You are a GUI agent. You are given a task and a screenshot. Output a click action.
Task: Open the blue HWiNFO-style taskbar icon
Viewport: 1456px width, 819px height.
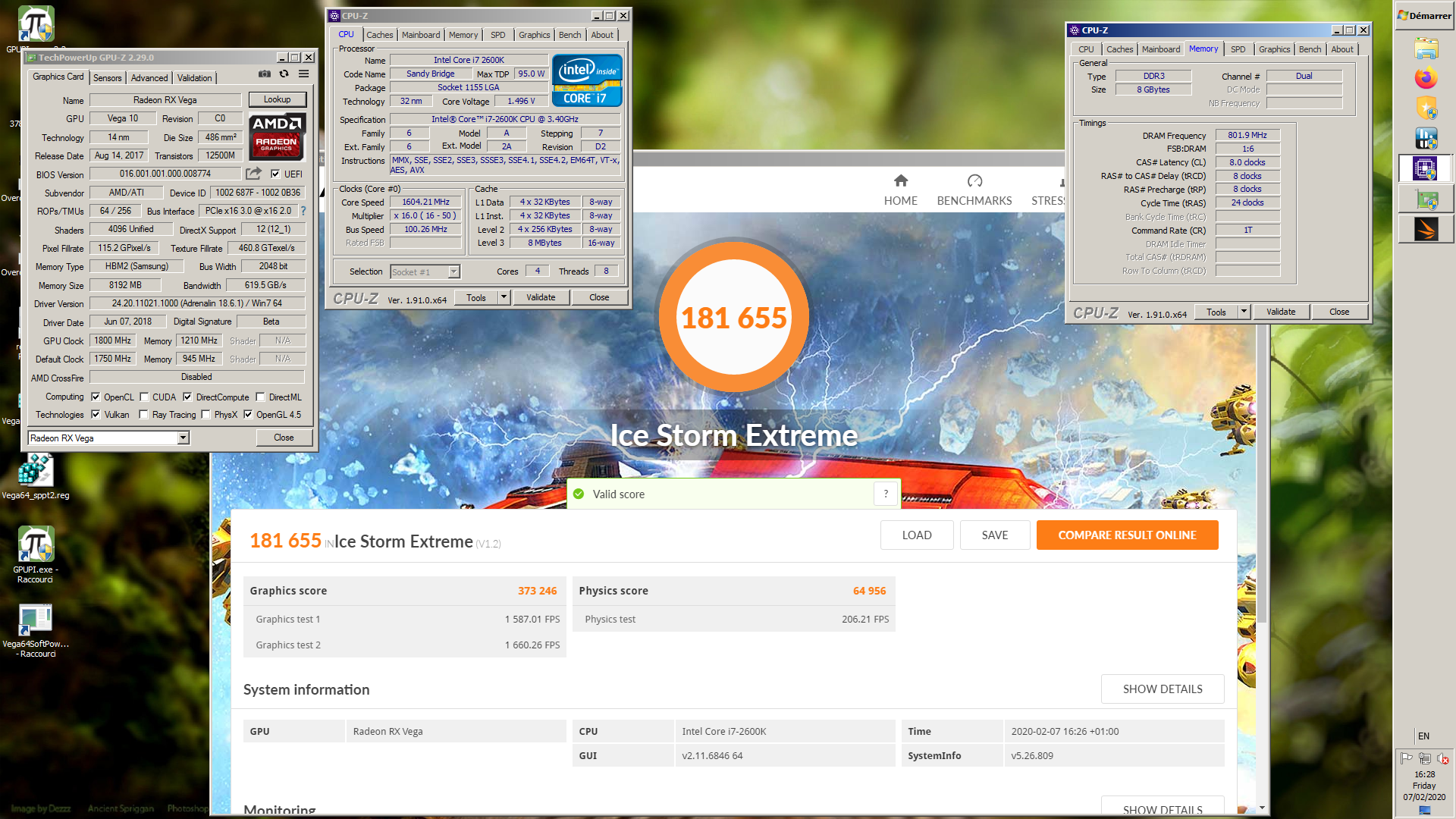[x=1426, y=138]
